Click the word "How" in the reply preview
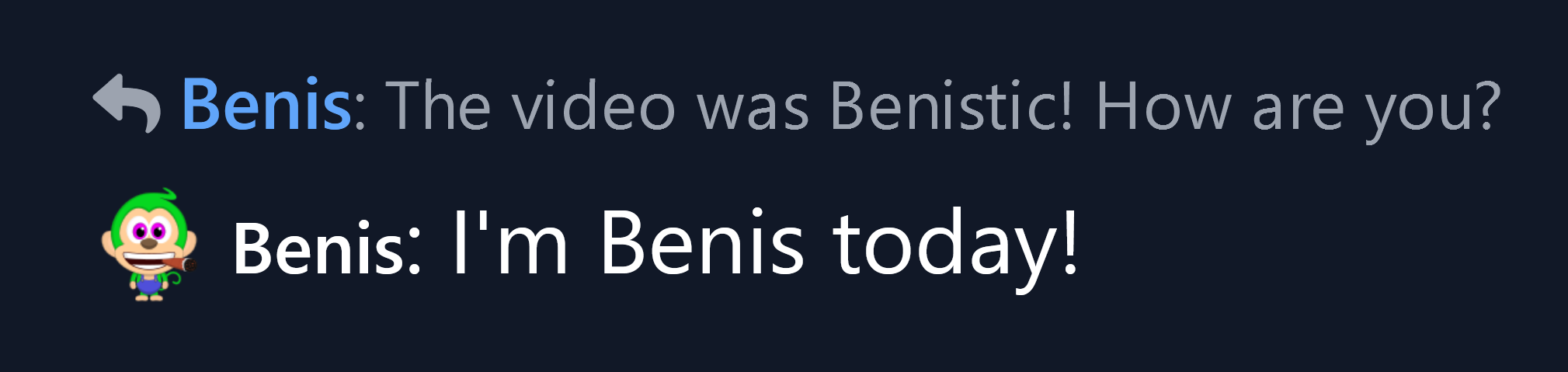 click(1163, 106)
